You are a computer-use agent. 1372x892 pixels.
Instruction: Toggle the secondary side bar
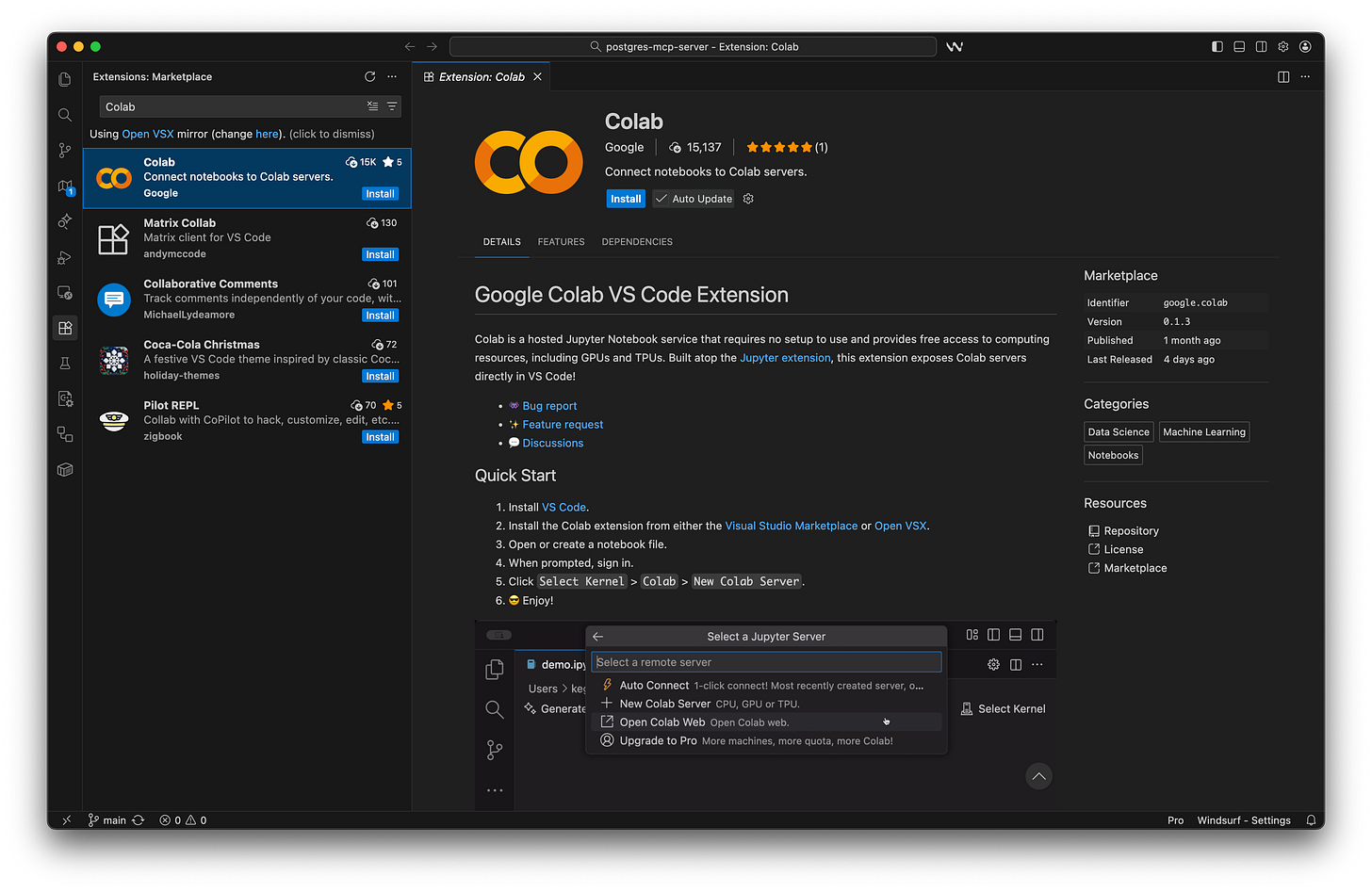pos(1261,46)
